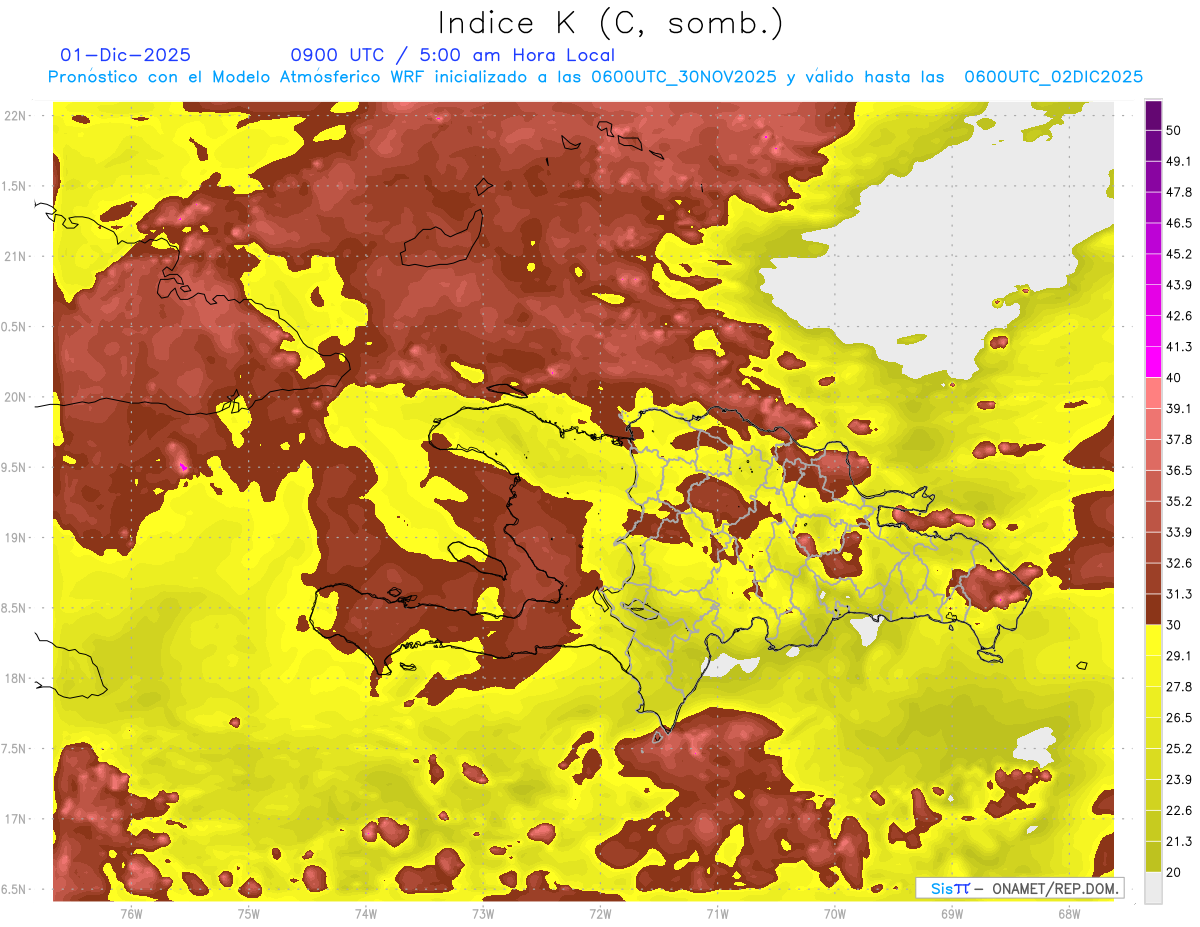
Task: Click the '18N' latitude label
Action: point(16,678)
